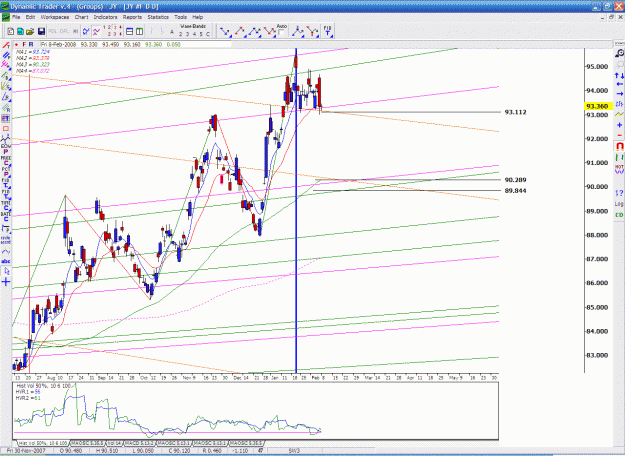Click the blue right arrow icon
Viewport: 625px width, 456px height.
tap(619, 94)
